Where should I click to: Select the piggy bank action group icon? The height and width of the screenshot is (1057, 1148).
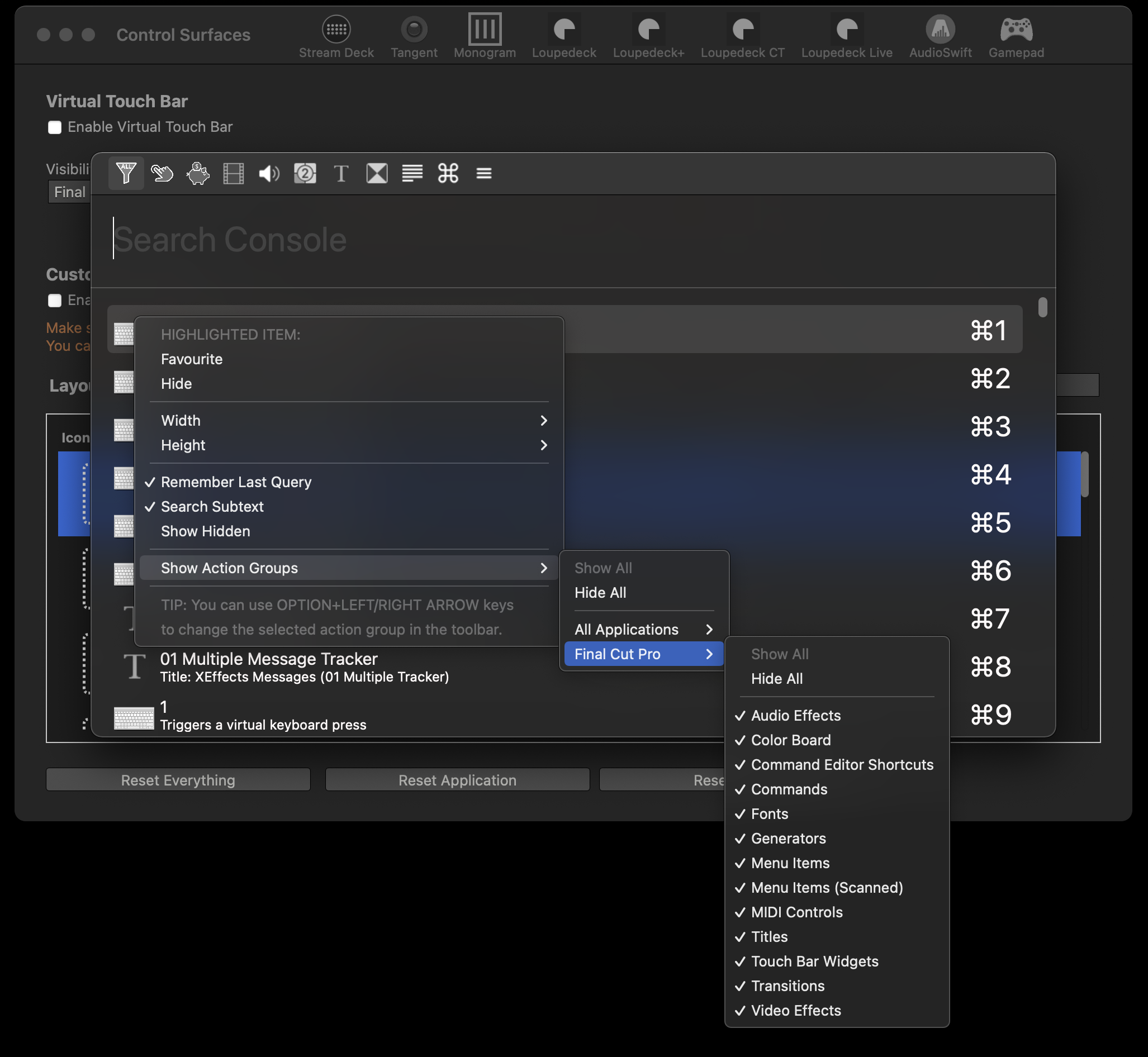[x=198, y=173]
